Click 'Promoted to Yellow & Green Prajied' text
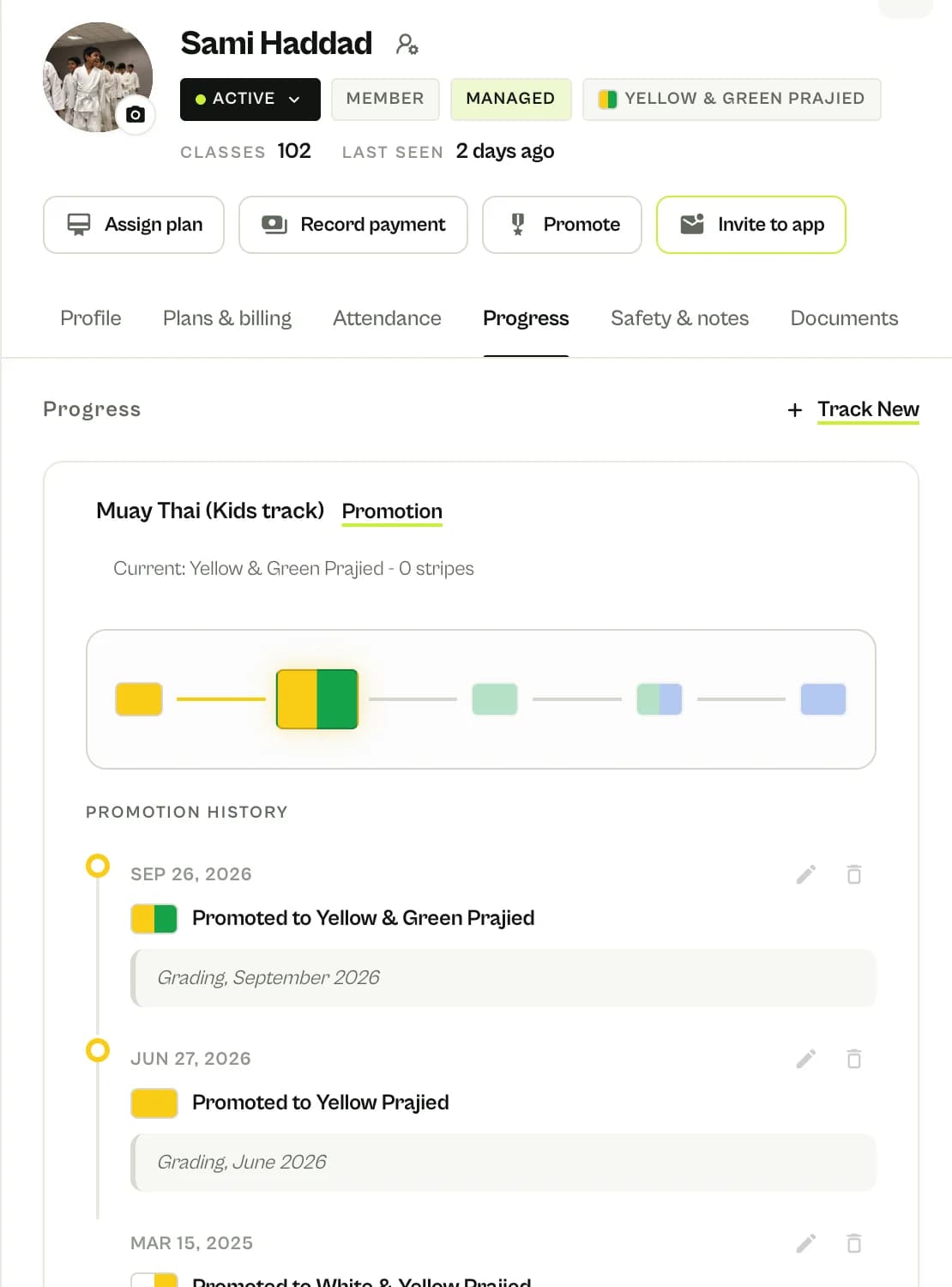Screen dimensions: 952x1287 [364, 918]
